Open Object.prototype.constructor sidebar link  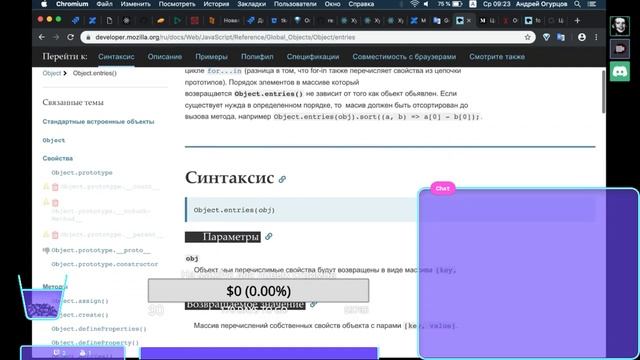pos(104,264)
